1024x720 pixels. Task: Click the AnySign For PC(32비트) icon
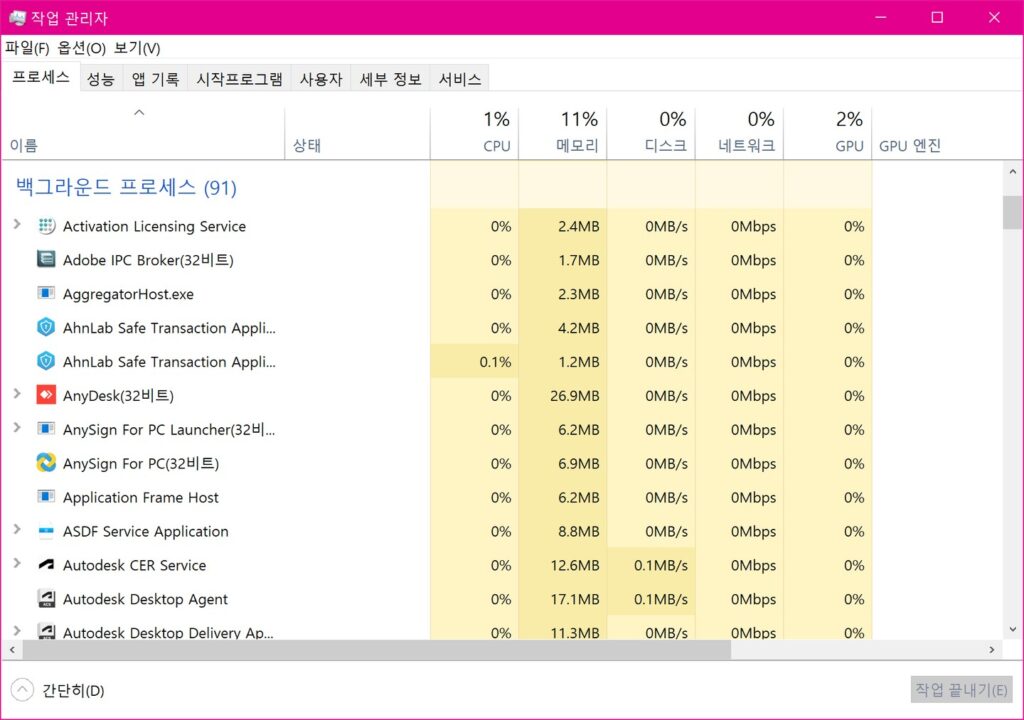point(46,463)
